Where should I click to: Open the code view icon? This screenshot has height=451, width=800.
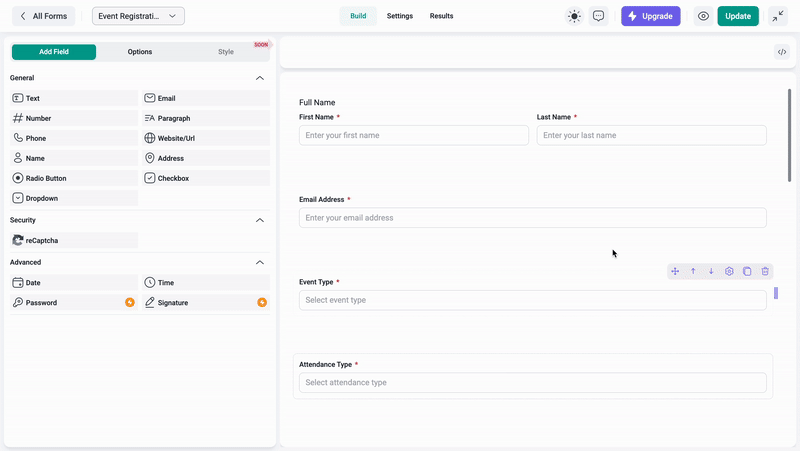782,52
